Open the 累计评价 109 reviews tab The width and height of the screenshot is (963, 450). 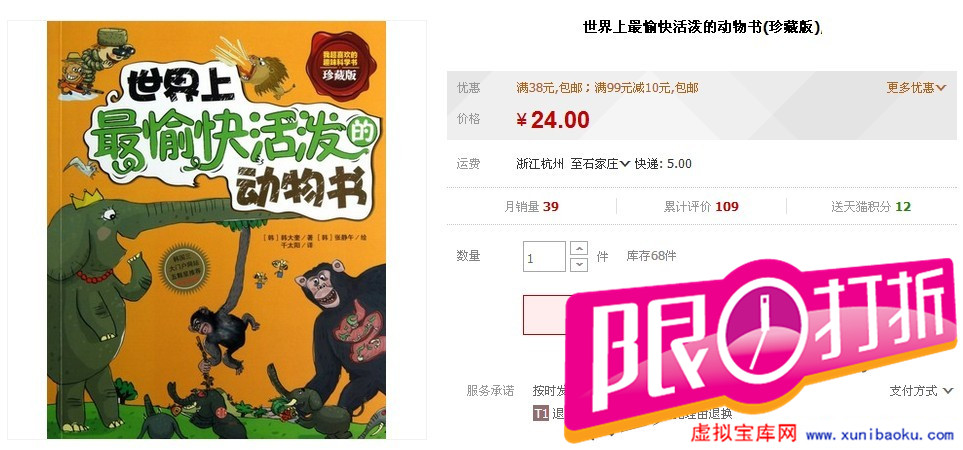point(701,207)
